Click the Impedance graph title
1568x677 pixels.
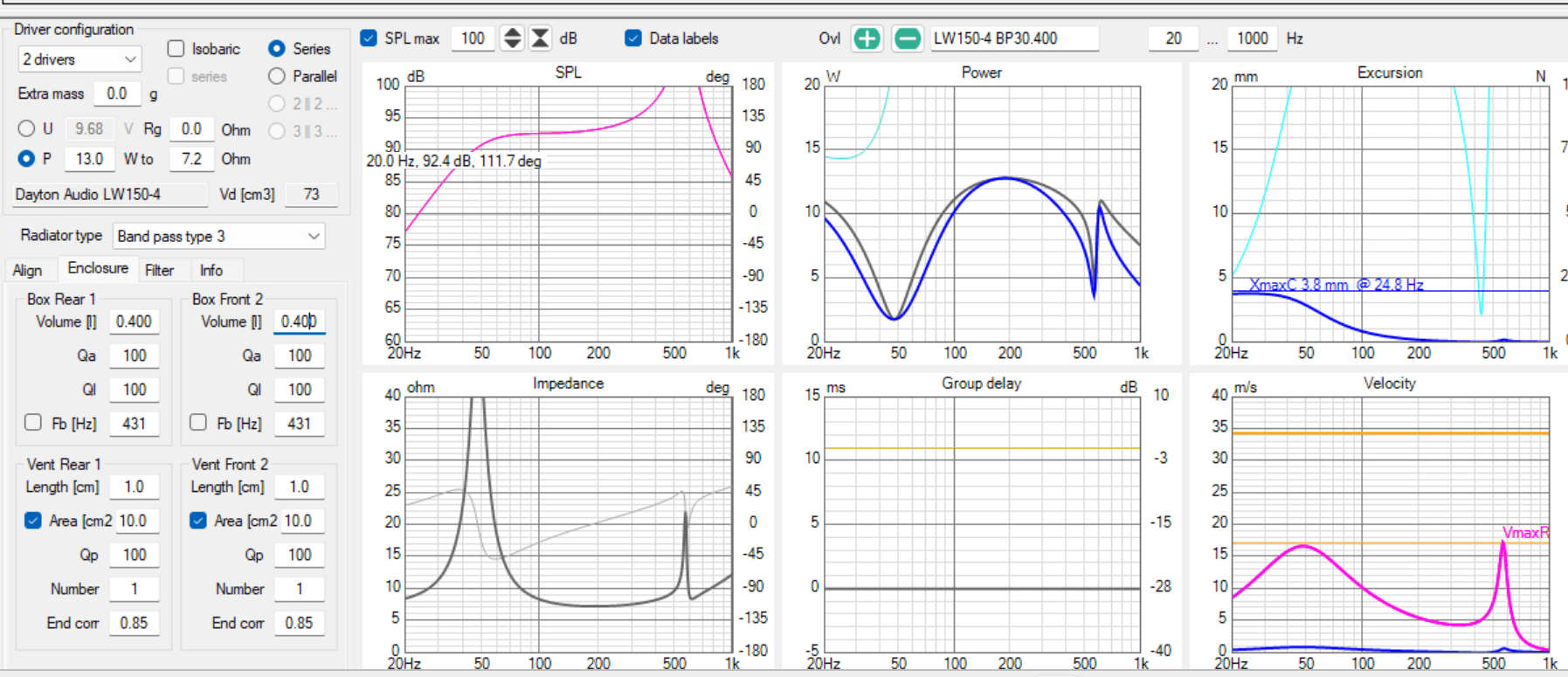(568, 383)
